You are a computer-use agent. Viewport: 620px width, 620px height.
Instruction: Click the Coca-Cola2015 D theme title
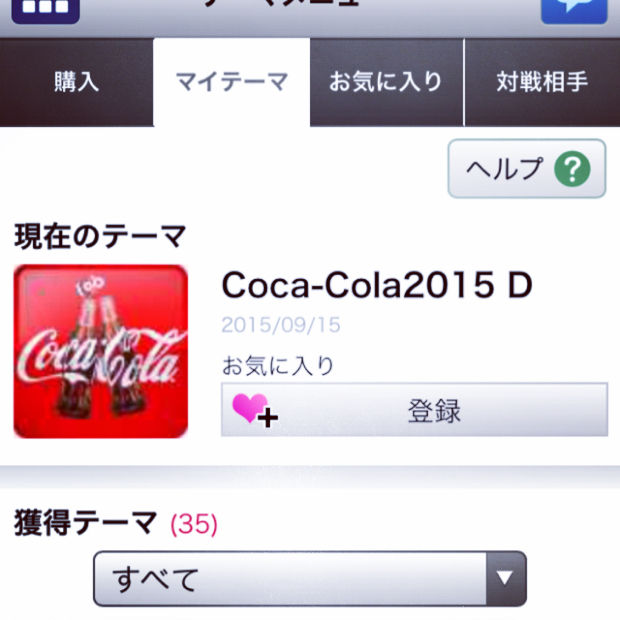[377, 286]
